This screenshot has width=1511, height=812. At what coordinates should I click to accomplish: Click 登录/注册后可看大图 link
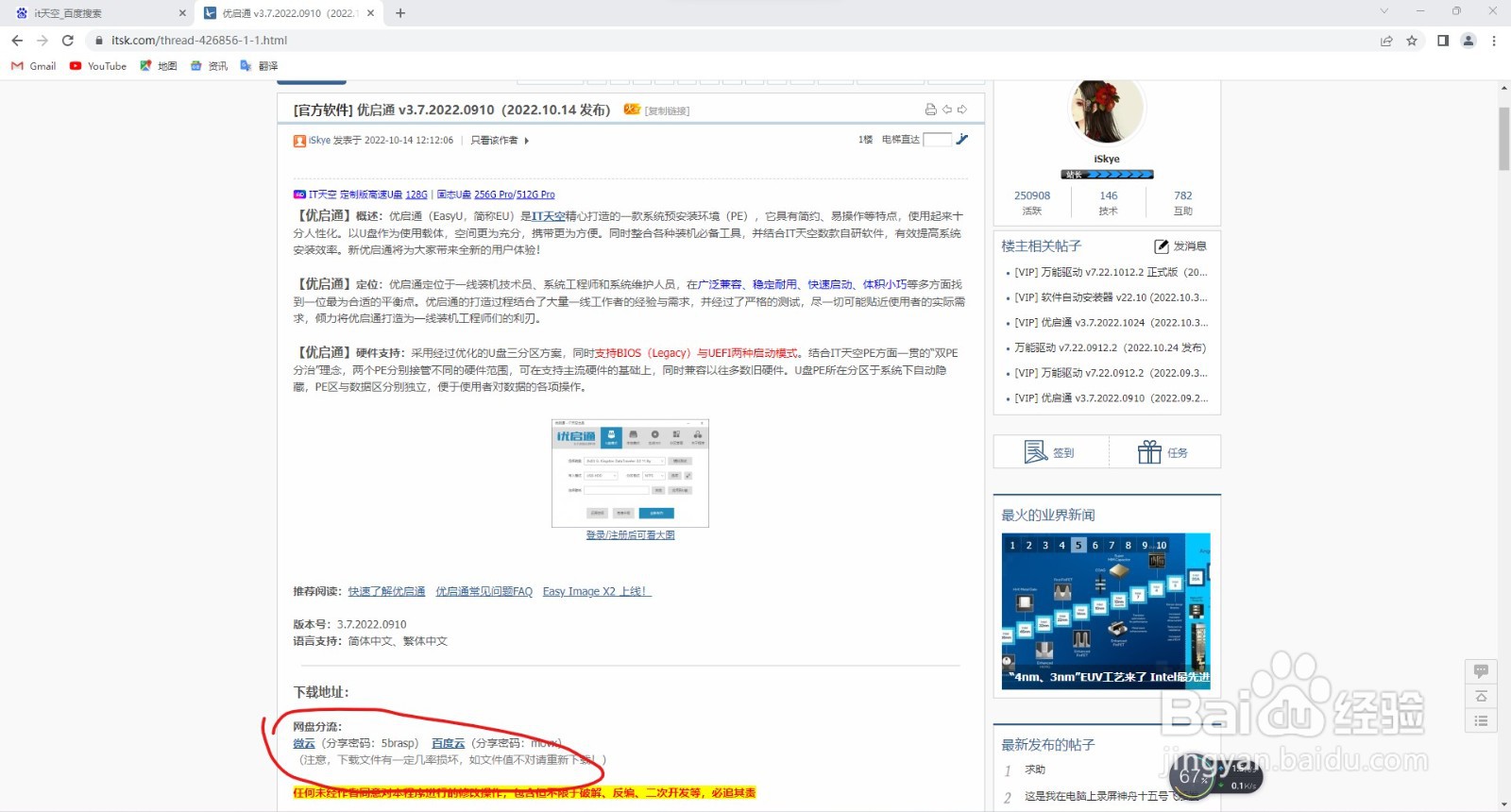tap(630, 535)
